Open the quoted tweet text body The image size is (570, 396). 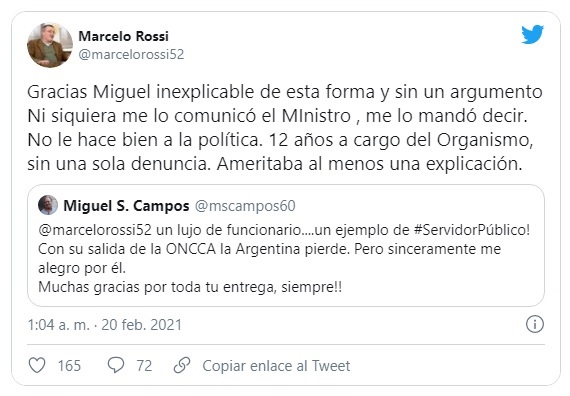click(x=284, y=259)
